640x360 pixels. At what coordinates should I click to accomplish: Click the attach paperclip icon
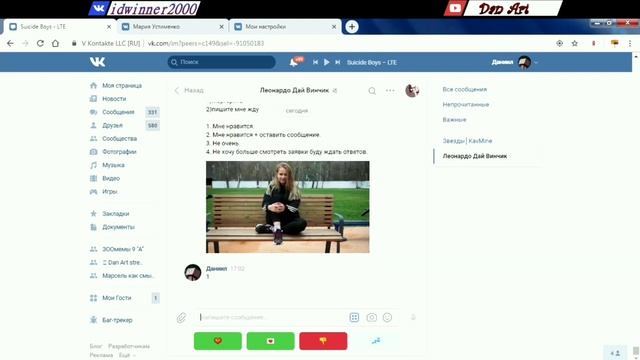pyautogui.click(x=181, y=318)
